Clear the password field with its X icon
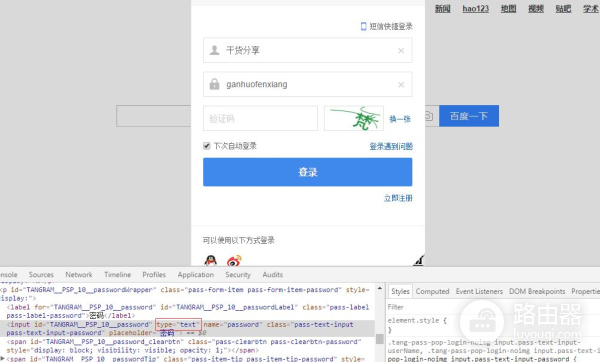Image resolution: width=600 pixels, height=362 pixels. click(401, 85)
